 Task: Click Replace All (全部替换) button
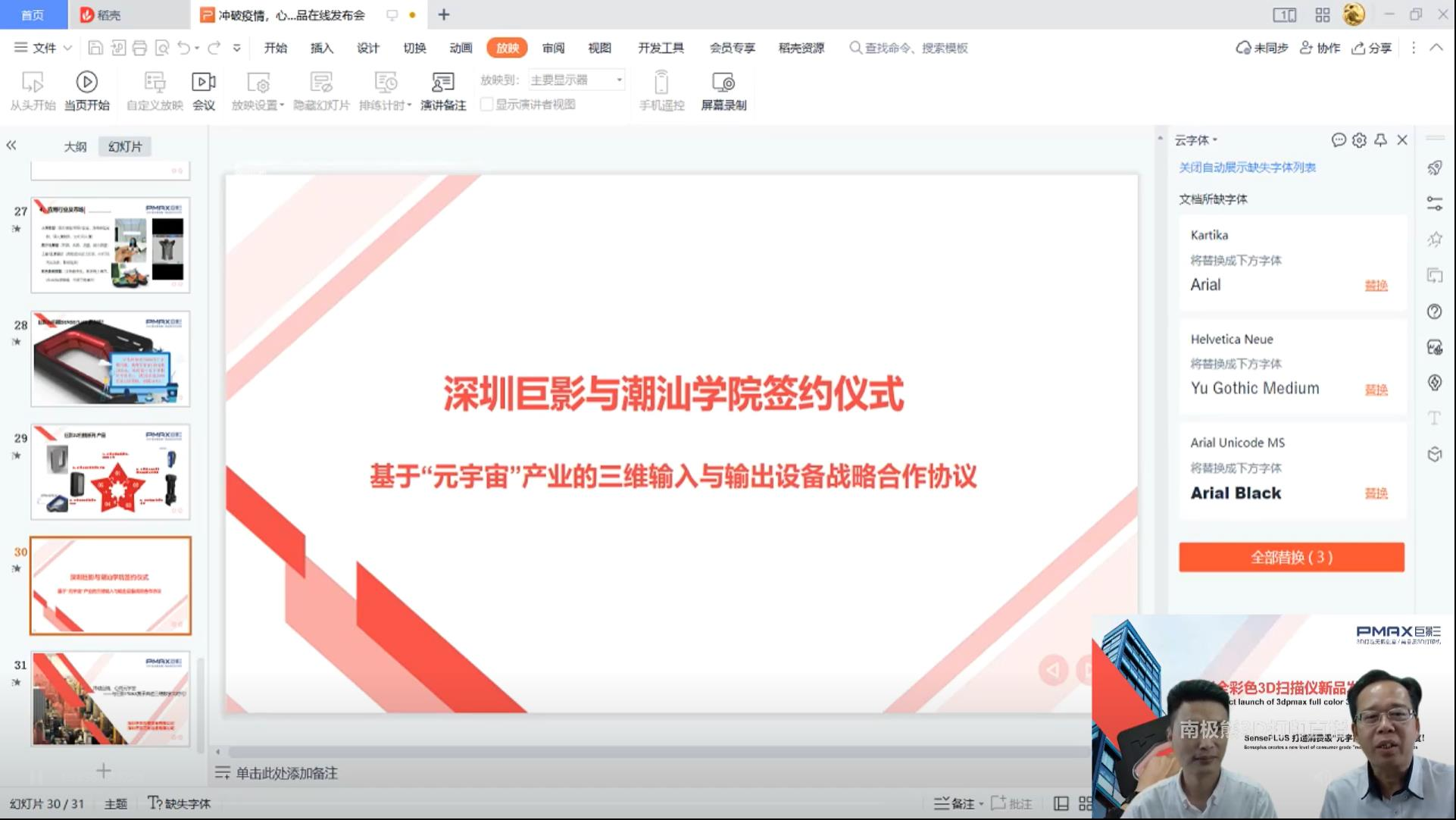tap(1292, 557)
